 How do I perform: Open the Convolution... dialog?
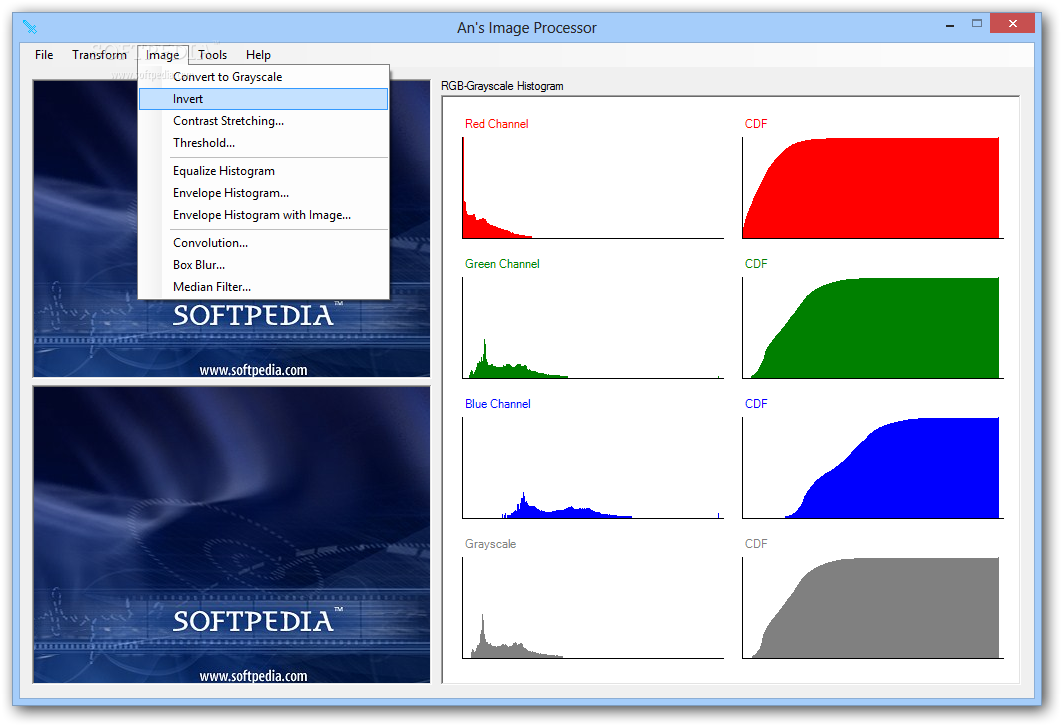click(x=263, y=242)
